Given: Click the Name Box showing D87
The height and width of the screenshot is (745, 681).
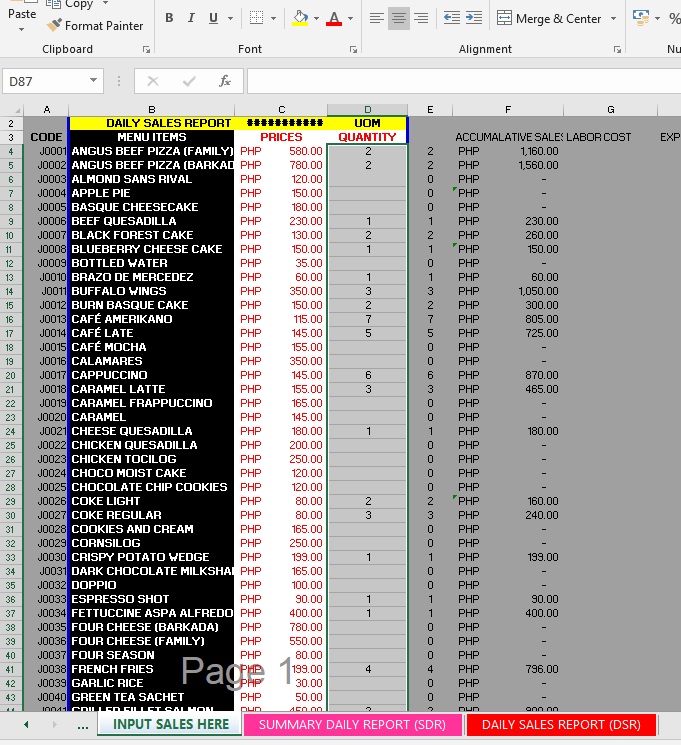Looking at the screenshot, I should click(45, 81).
